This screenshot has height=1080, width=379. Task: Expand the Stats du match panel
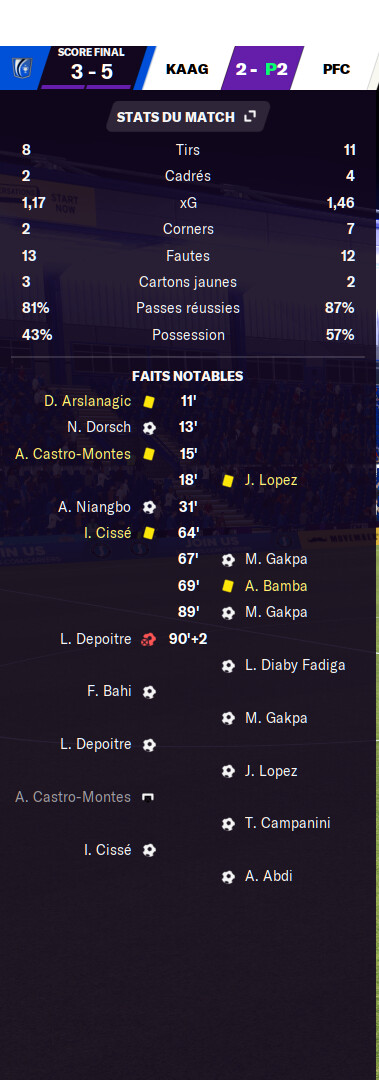pos(249,117)
